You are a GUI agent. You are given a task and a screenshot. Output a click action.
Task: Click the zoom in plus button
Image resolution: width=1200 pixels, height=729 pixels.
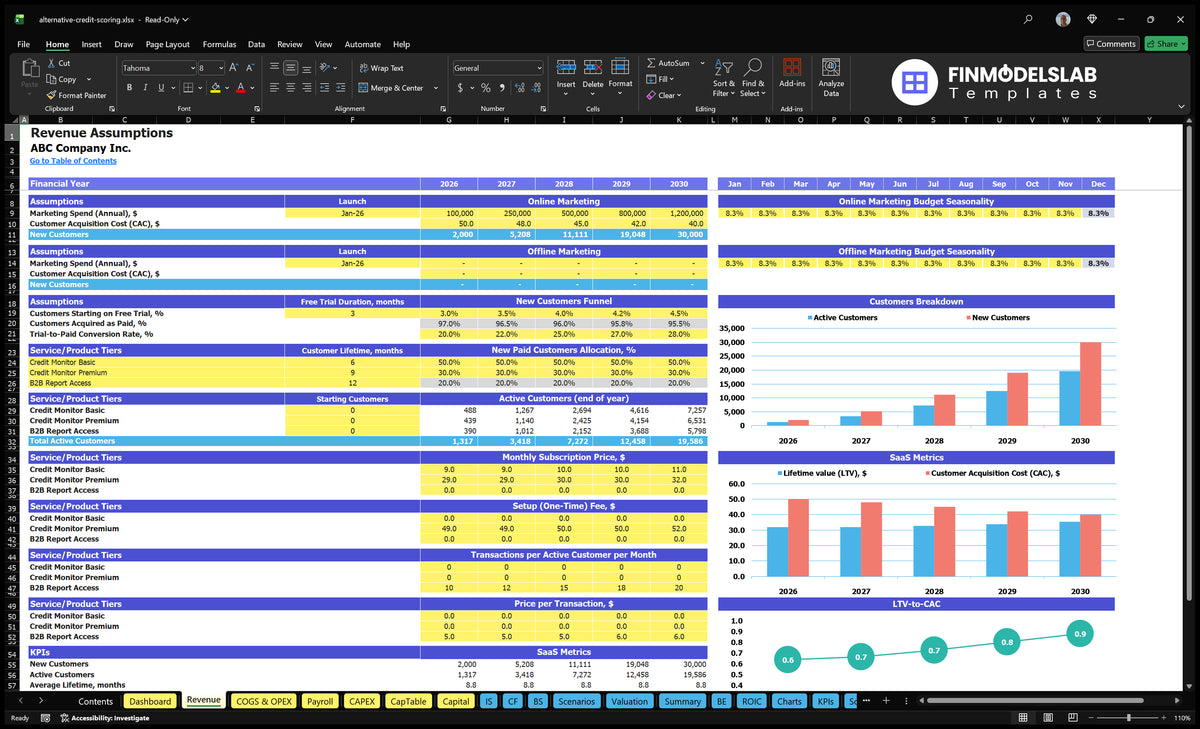click(1162, 718)
